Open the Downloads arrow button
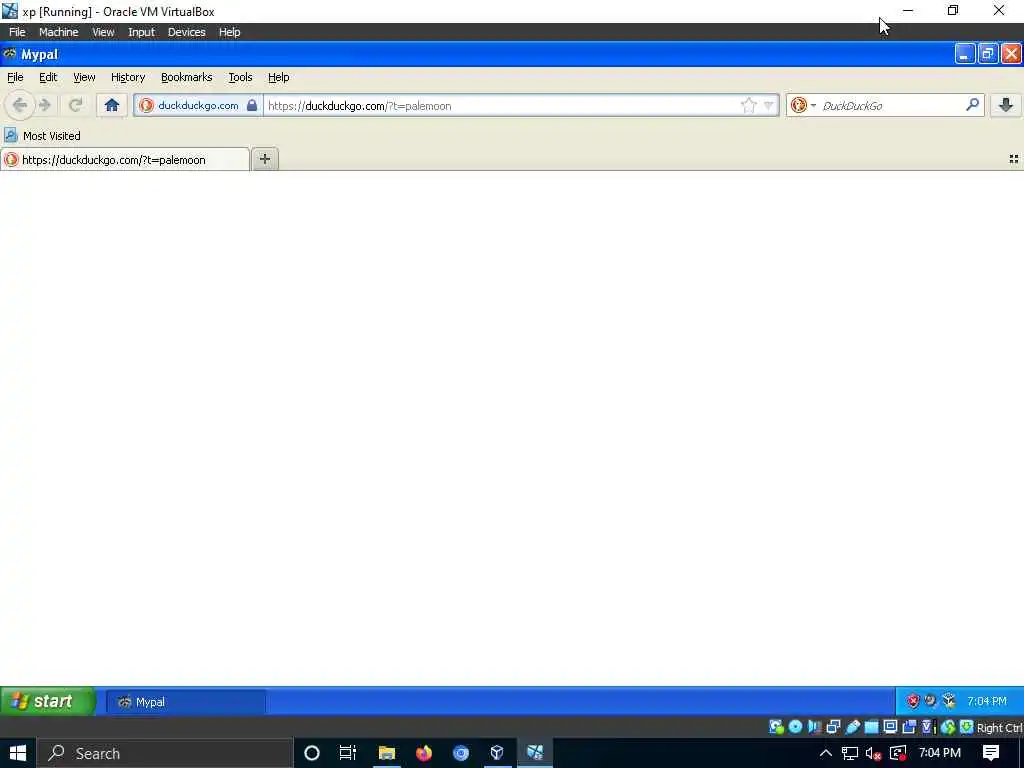 (x=1006, y=105)
